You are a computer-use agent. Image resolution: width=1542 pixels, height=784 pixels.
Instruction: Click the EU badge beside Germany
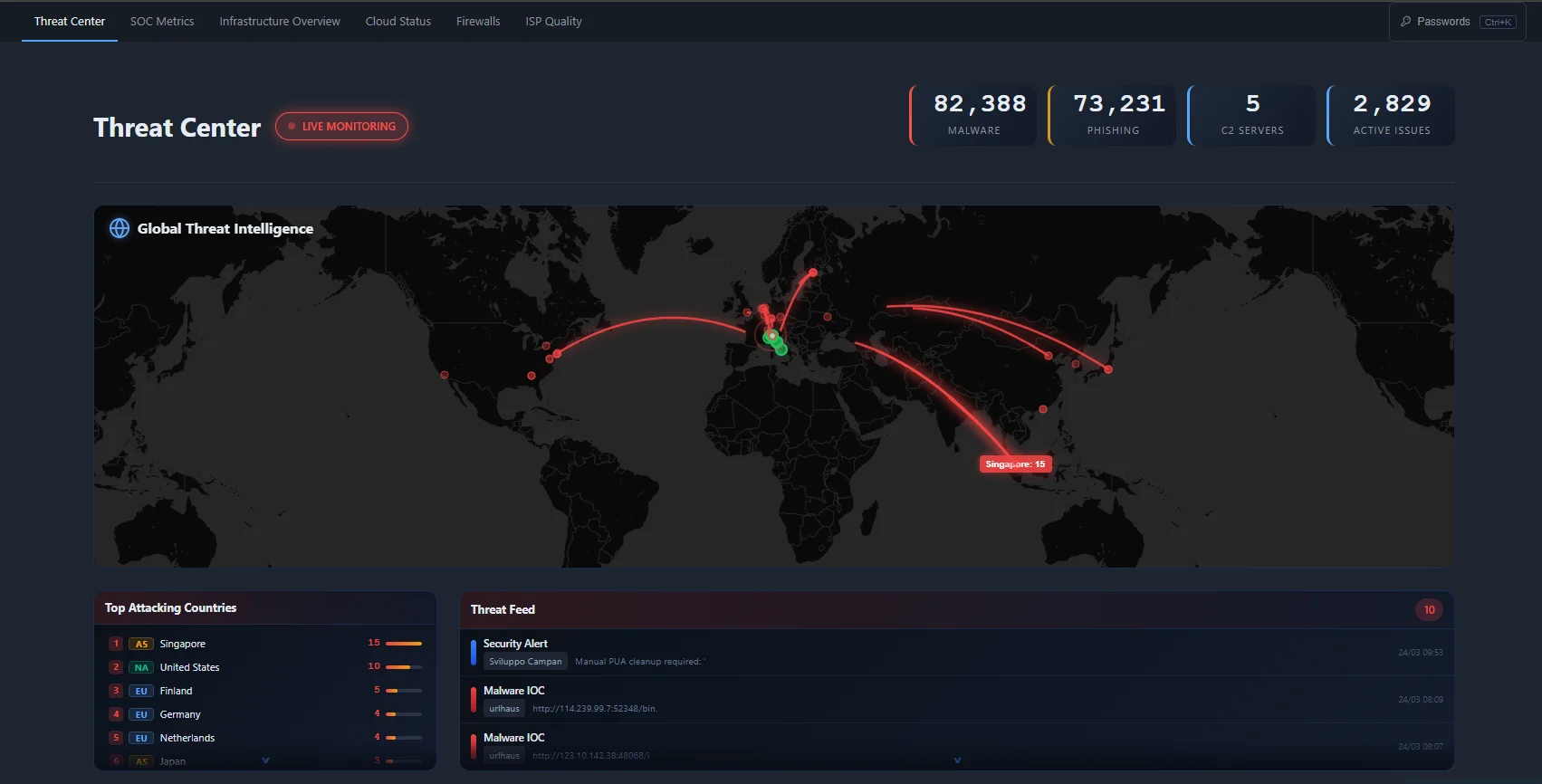141,714
